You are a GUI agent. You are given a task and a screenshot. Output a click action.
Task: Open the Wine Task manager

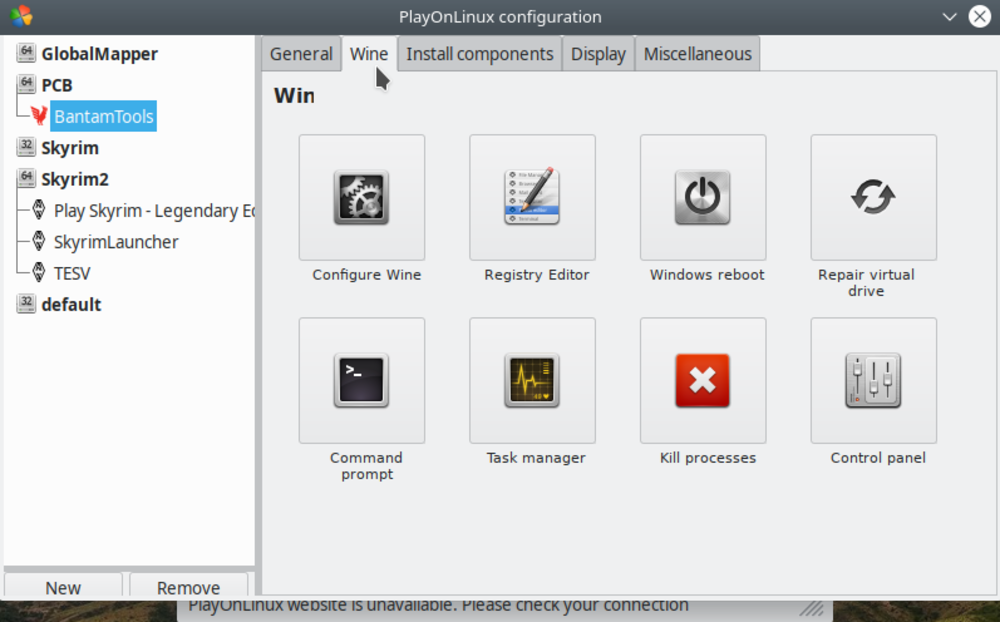tap(533, 380)
